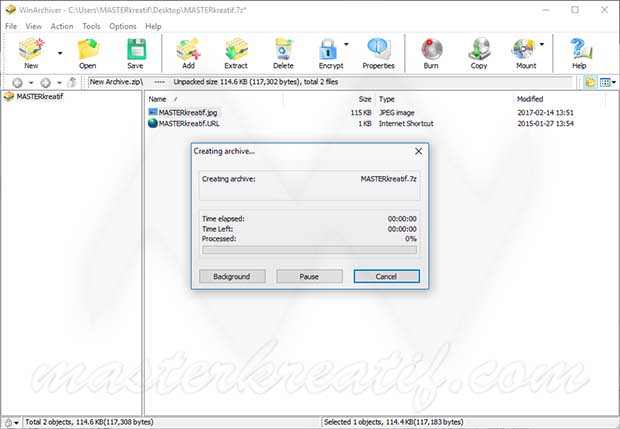Click the 2017-02-14 13:51 modified date

[x=545, y=112]
